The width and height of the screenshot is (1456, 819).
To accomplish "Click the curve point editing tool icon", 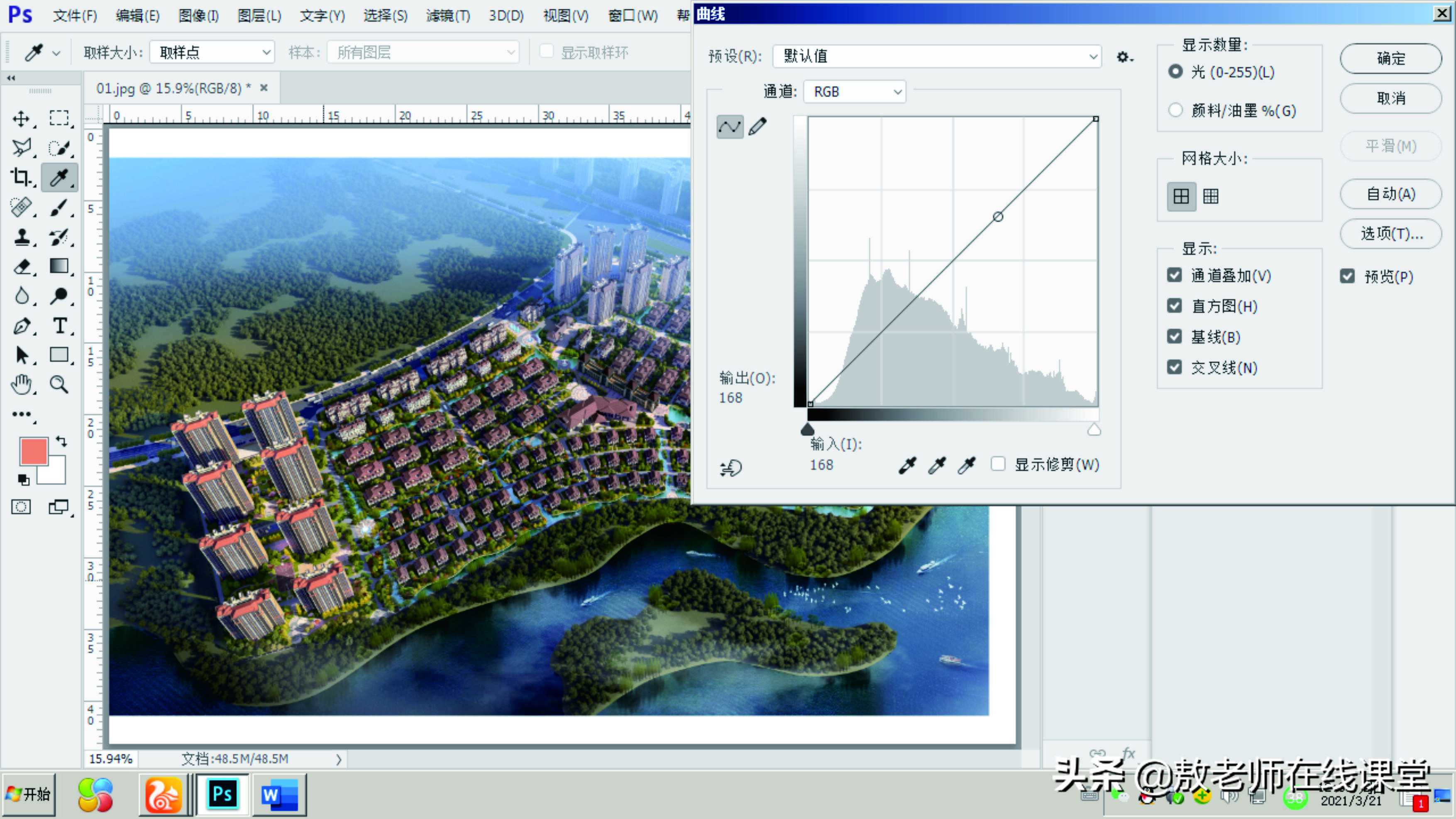I will click(730, 127).
